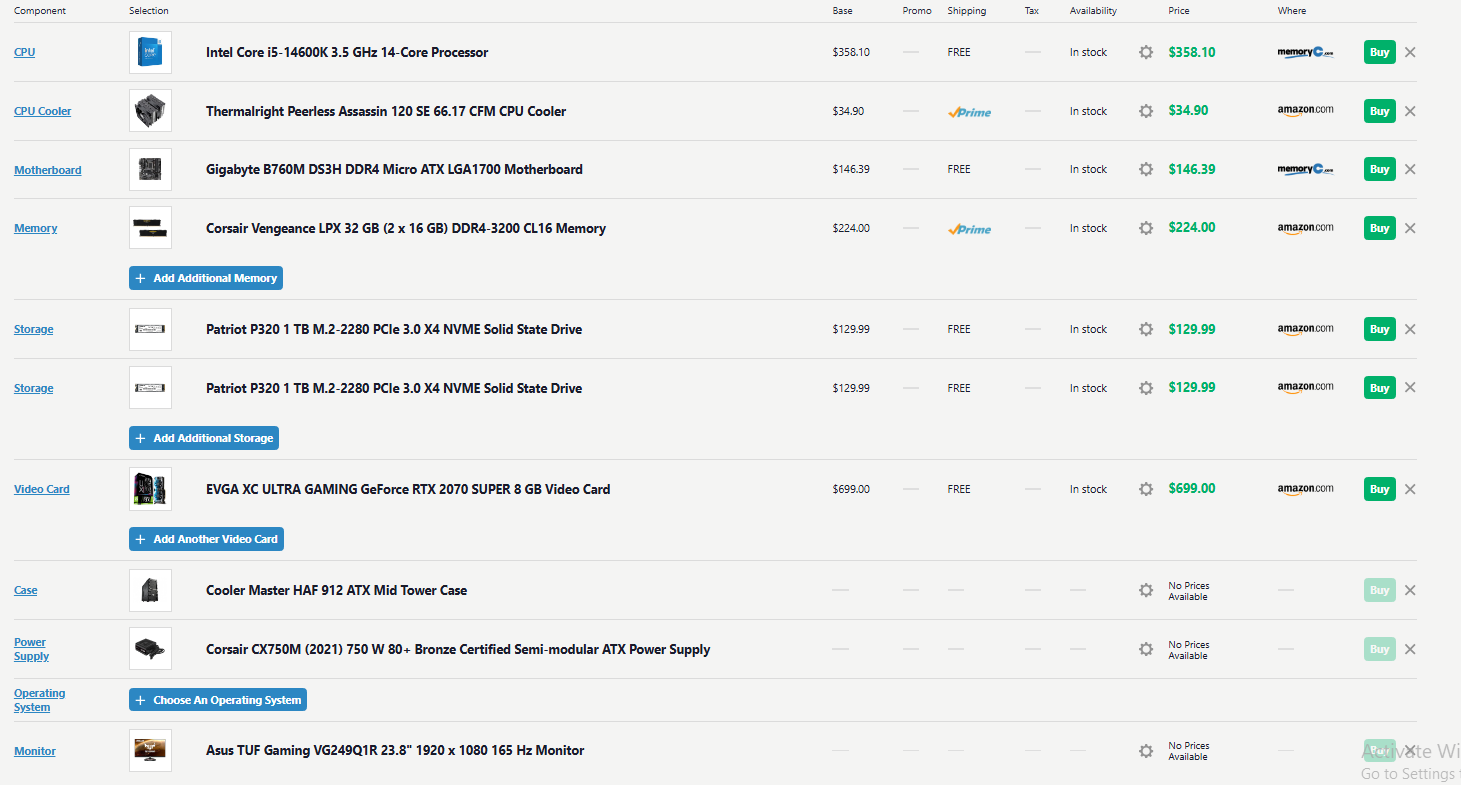Remove the Thermalright CPU Cooler using X
The width and height of the screenshot is (1461, 785).
click(1410, 111)
